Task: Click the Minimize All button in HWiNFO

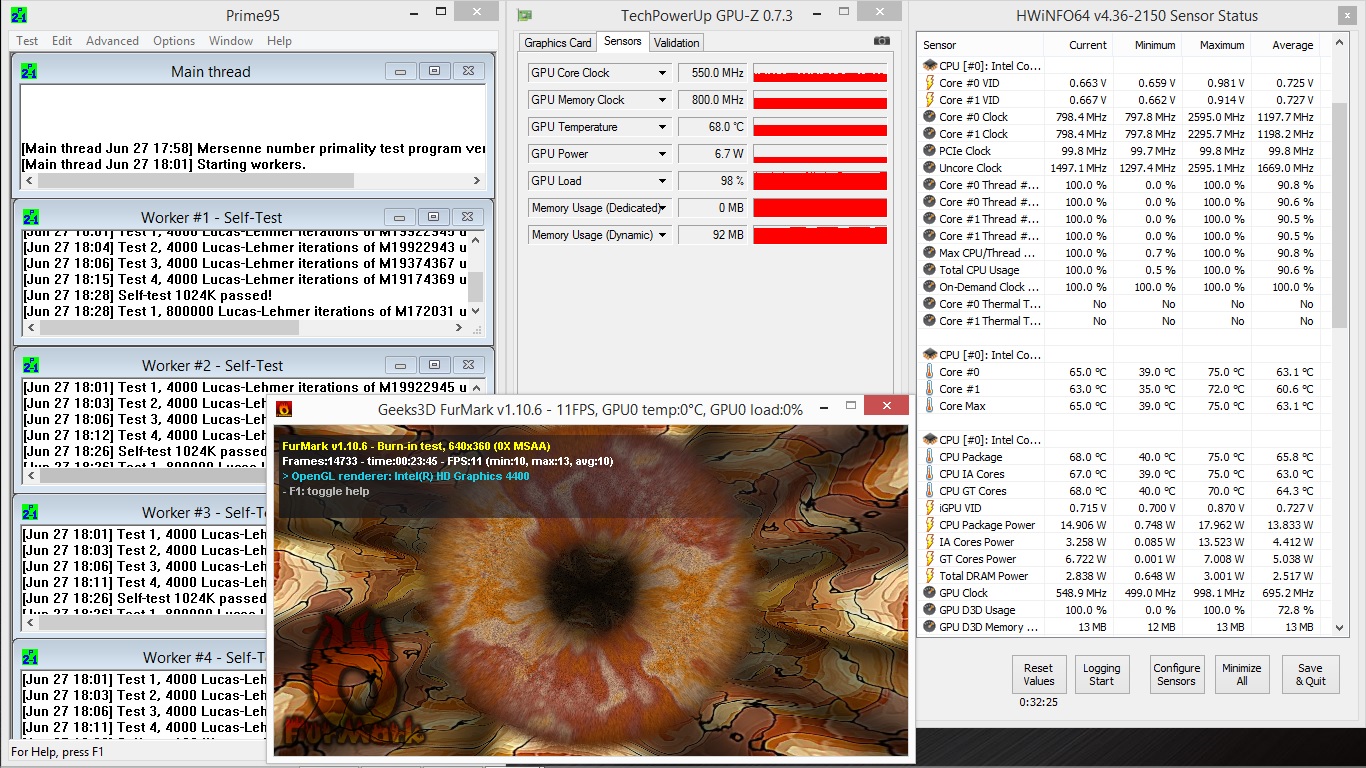Action: pyautogui.click(x=1241, y=674)
